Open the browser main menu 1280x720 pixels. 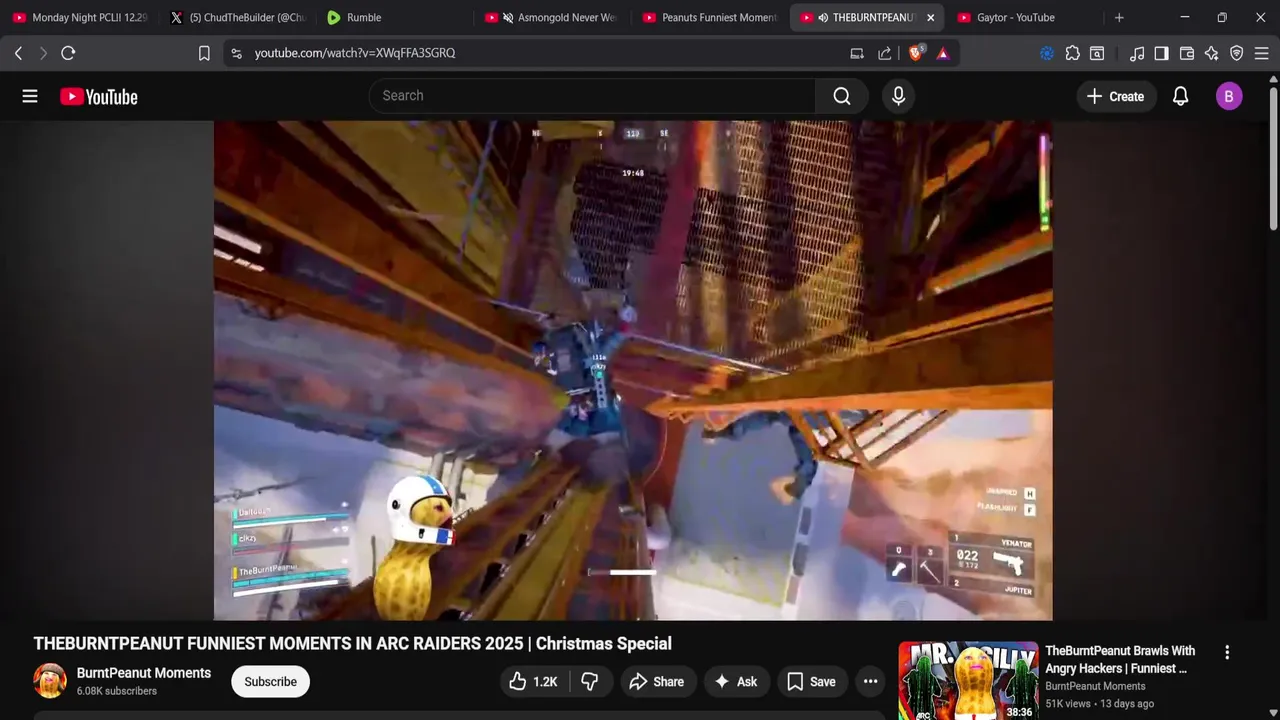click(1263, 53)
